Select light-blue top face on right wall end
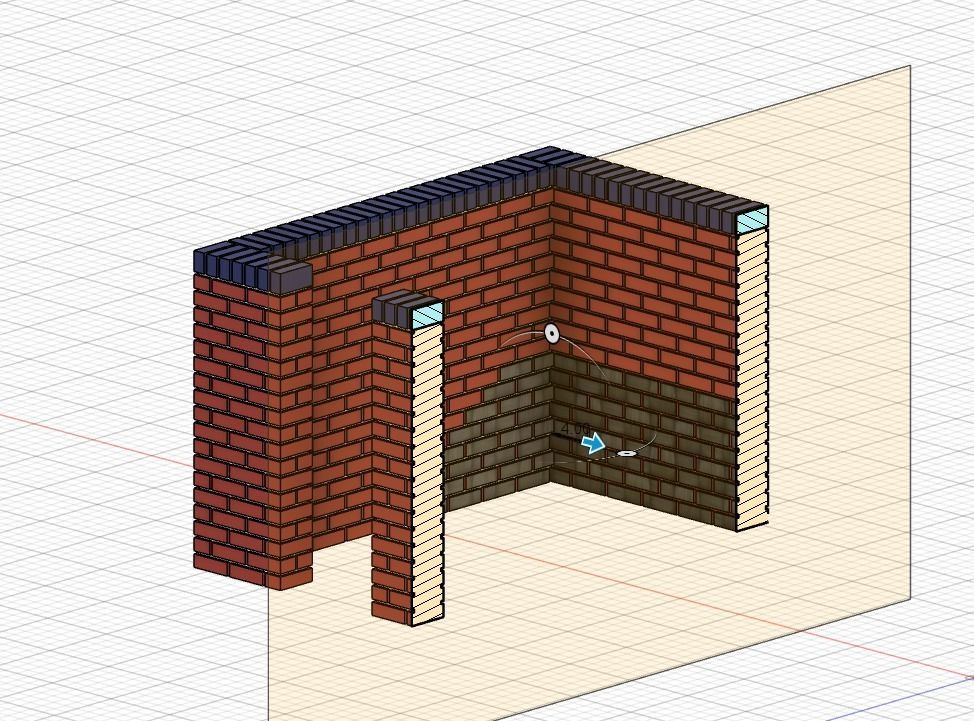The image size is (974, 721). click(752, 220)
